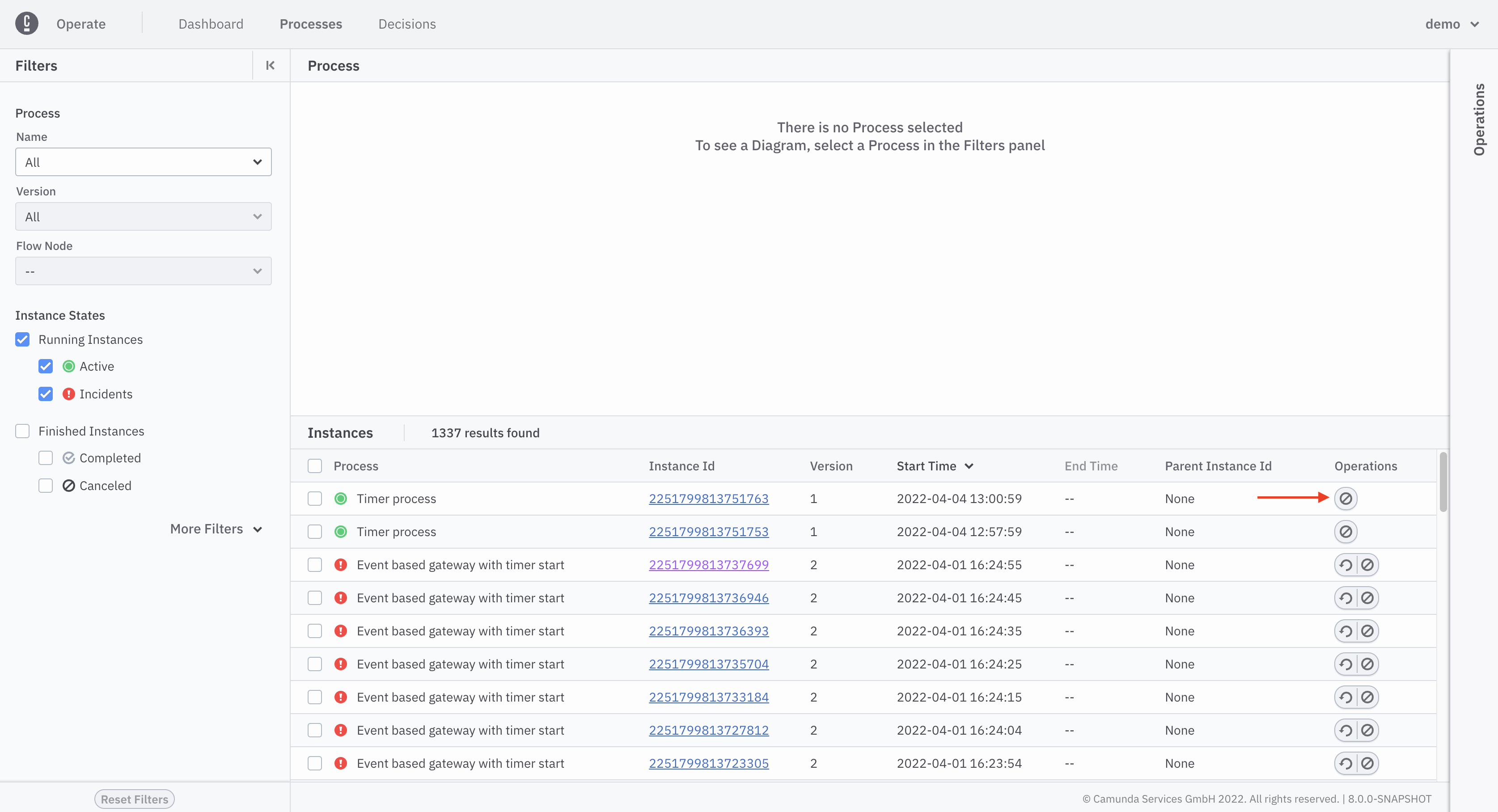This screenshot has height=812, width=1498.
Task: Switch to the Dashboard tab
Action: 211,24
